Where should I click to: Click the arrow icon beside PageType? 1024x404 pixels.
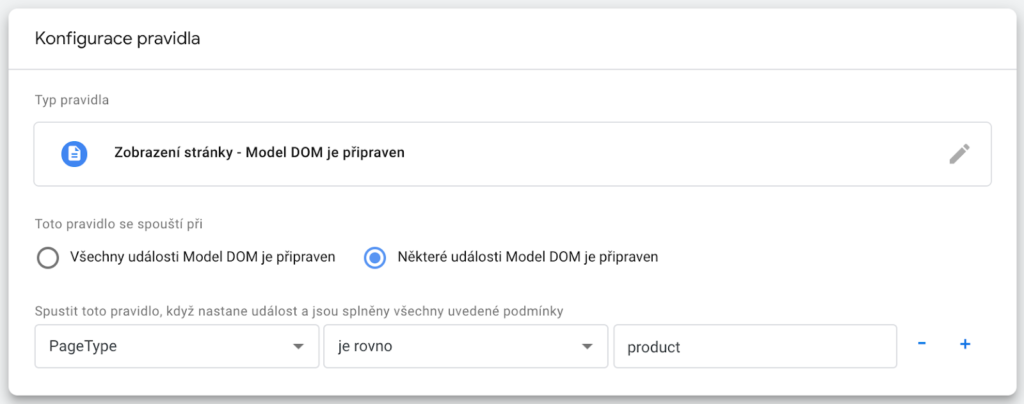(298, 347)
